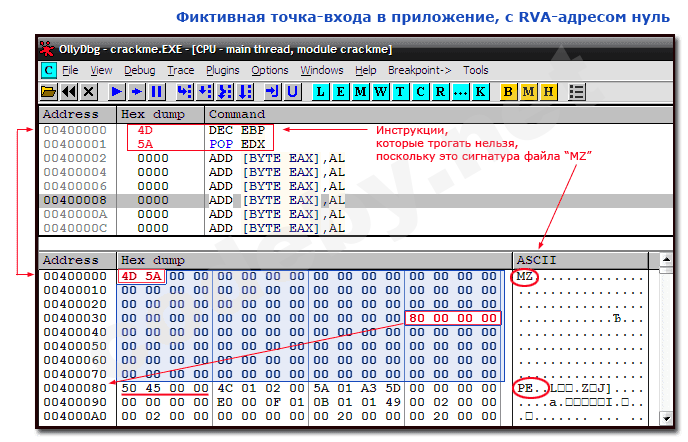
Task: Open Threads window with T icon
Action: click(x=401, y=92)
